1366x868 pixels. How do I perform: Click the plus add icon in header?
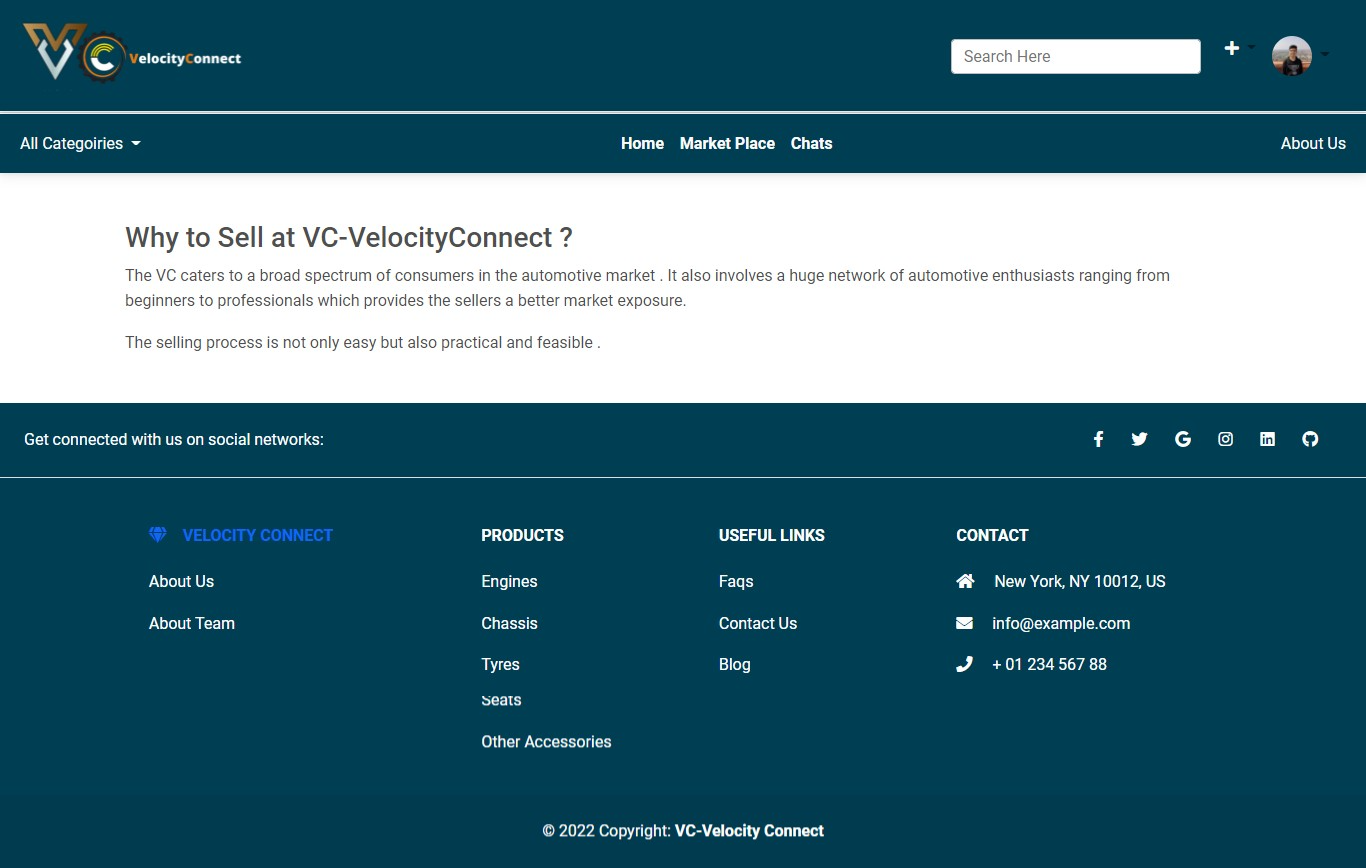click(1232, 48)
